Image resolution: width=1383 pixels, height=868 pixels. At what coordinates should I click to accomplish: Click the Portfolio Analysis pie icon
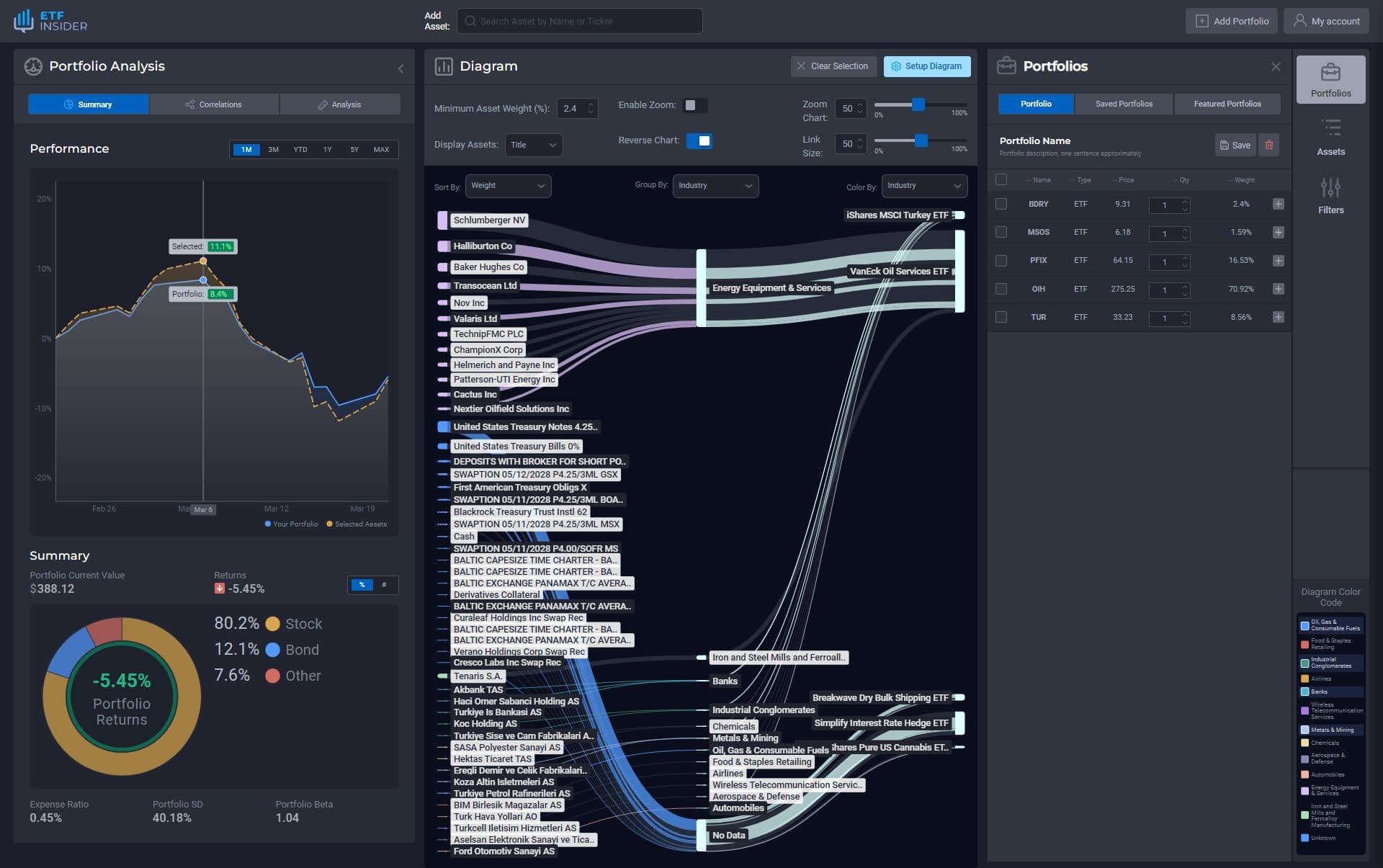pos(33,66)
